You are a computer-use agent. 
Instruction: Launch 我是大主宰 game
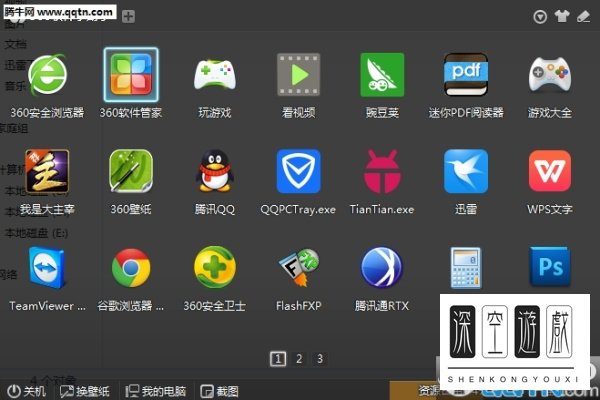(x=47, y=171)
